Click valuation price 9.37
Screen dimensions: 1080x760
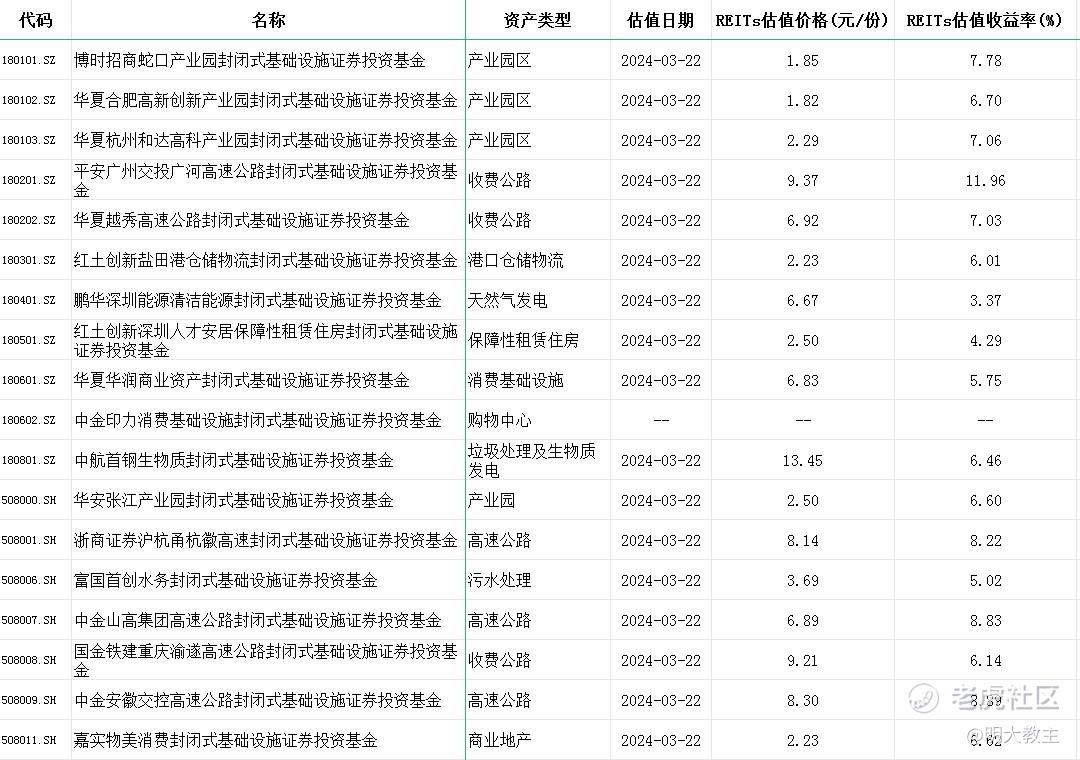(x=802, y=180)
